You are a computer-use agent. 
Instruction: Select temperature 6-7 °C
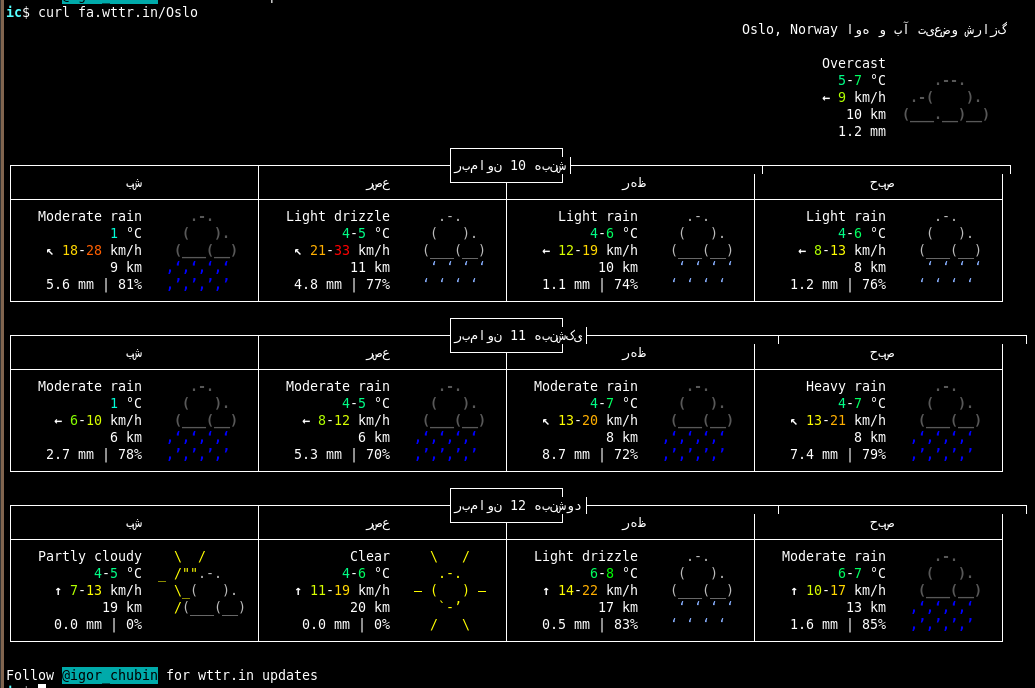861,573
